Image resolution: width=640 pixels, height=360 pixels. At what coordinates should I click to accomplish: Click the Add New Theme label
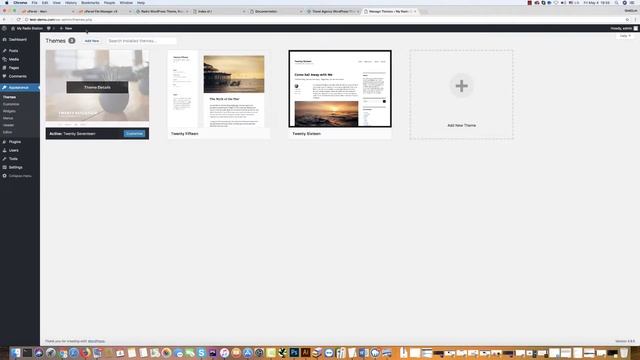point(462,125)
